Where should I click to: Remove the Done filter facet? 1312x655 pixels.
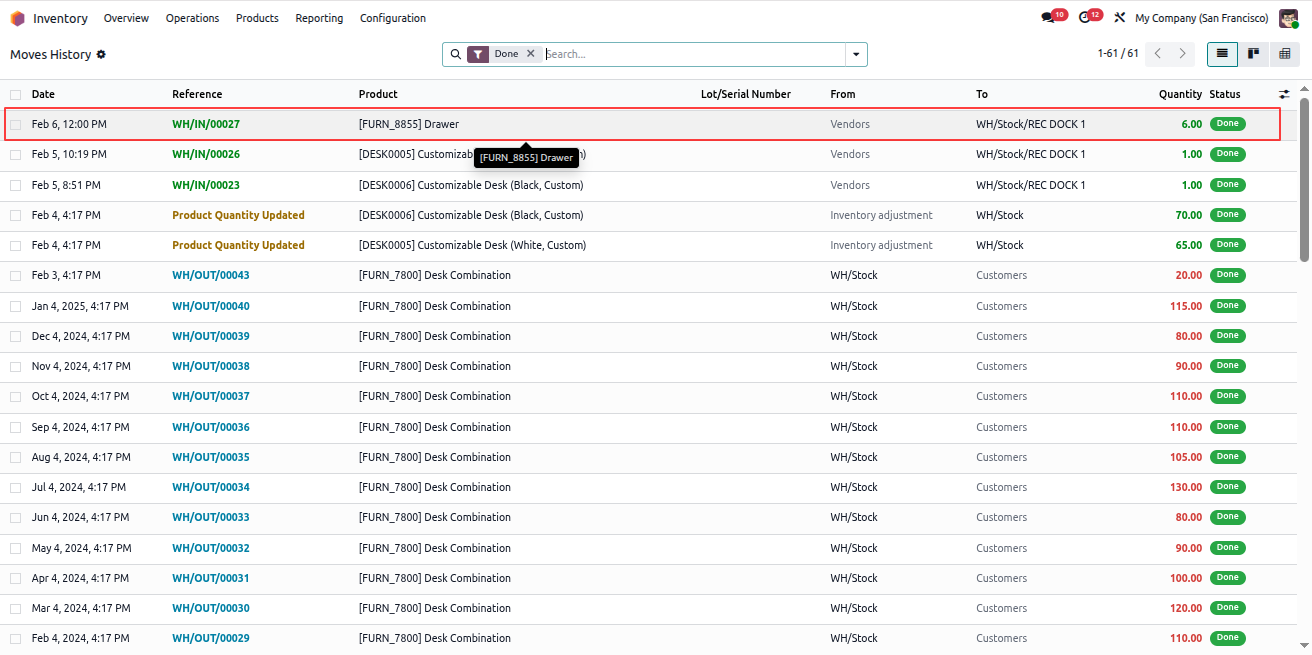tap(531, 54)
